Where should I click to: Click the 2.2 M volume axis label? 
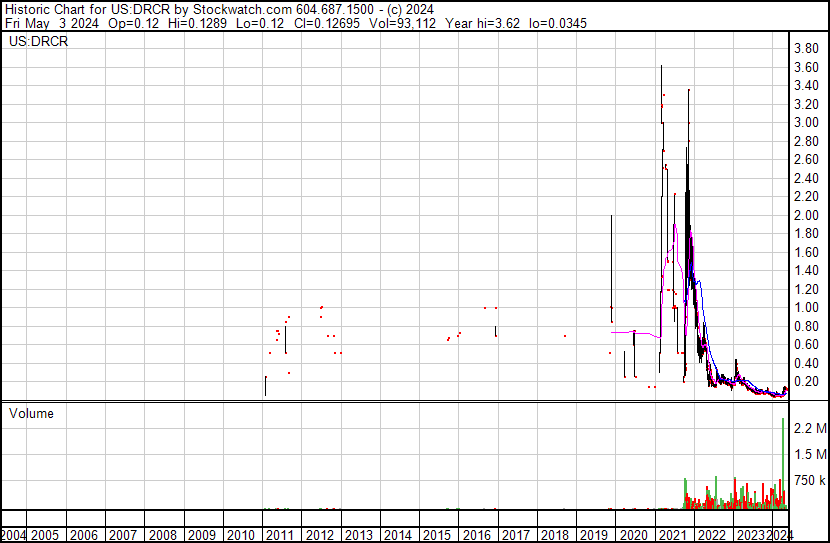(x=809, y=428)
